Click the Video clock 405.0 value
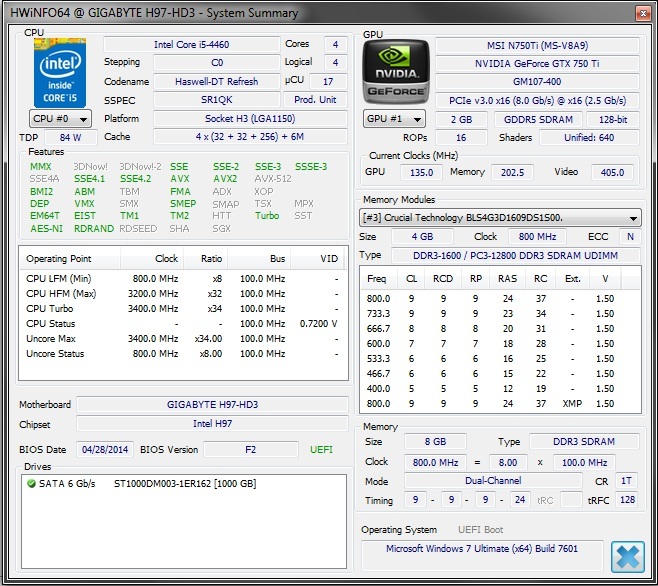 612,173
